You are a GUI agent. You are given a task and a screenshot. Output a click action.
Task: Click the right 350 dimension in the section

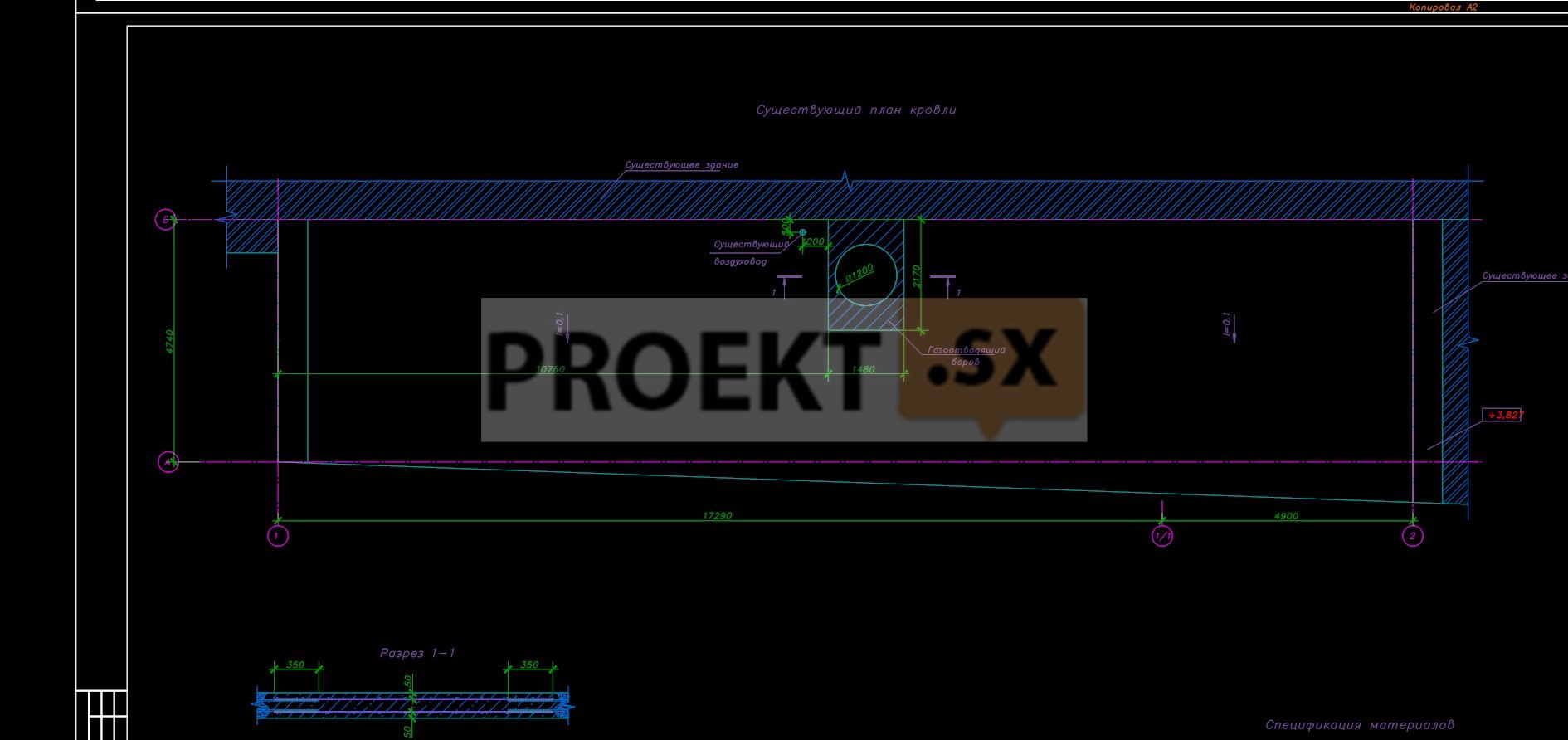[x=529, y=665]
